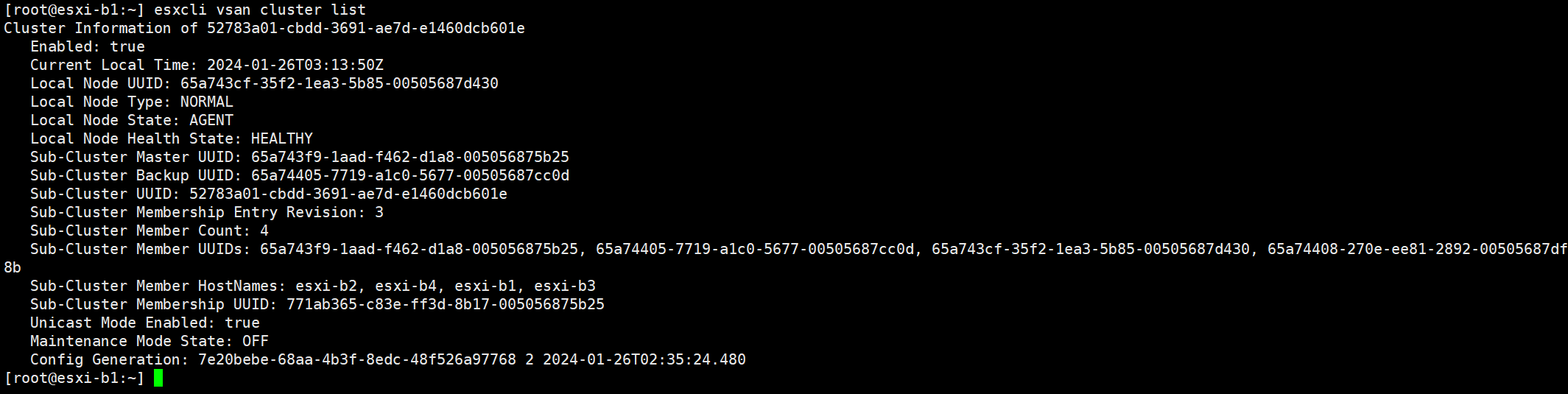Click hostname esxi-b2 in member list
1568x394 pixels.
click(326, 286)
